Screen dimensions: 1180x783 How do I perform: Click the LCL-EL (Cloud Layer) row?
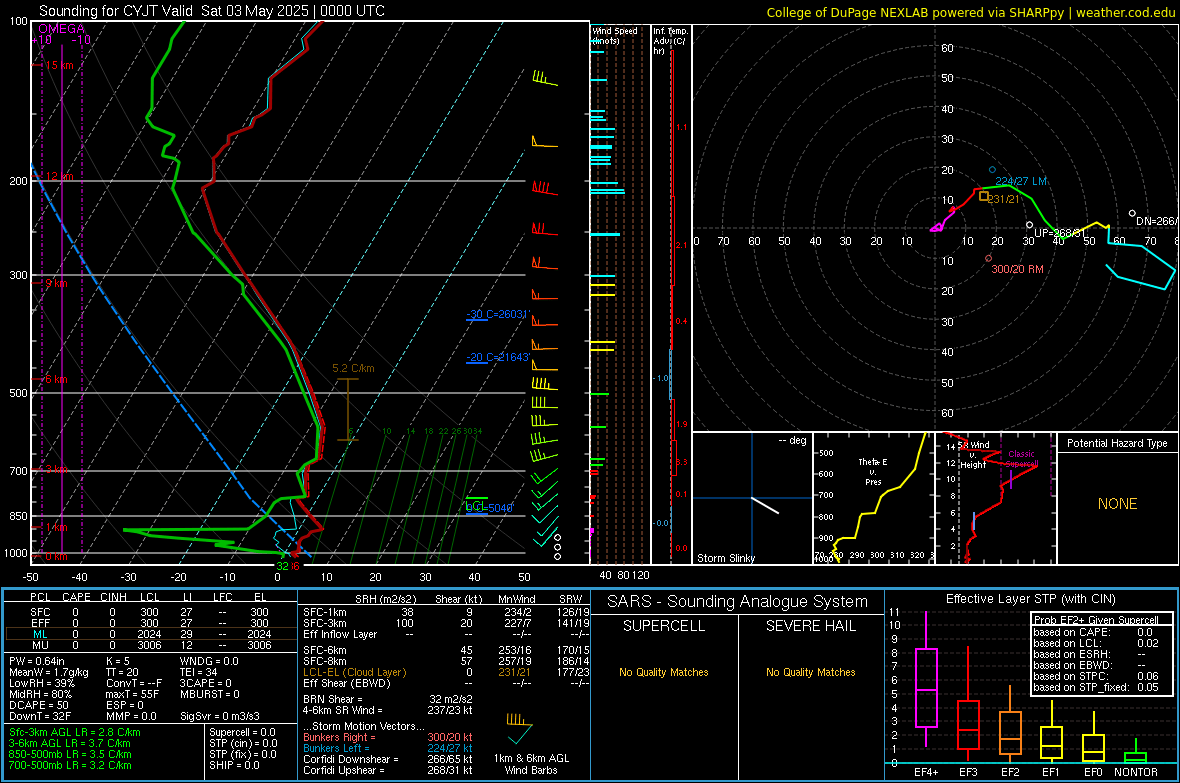[x=446, y=672]
